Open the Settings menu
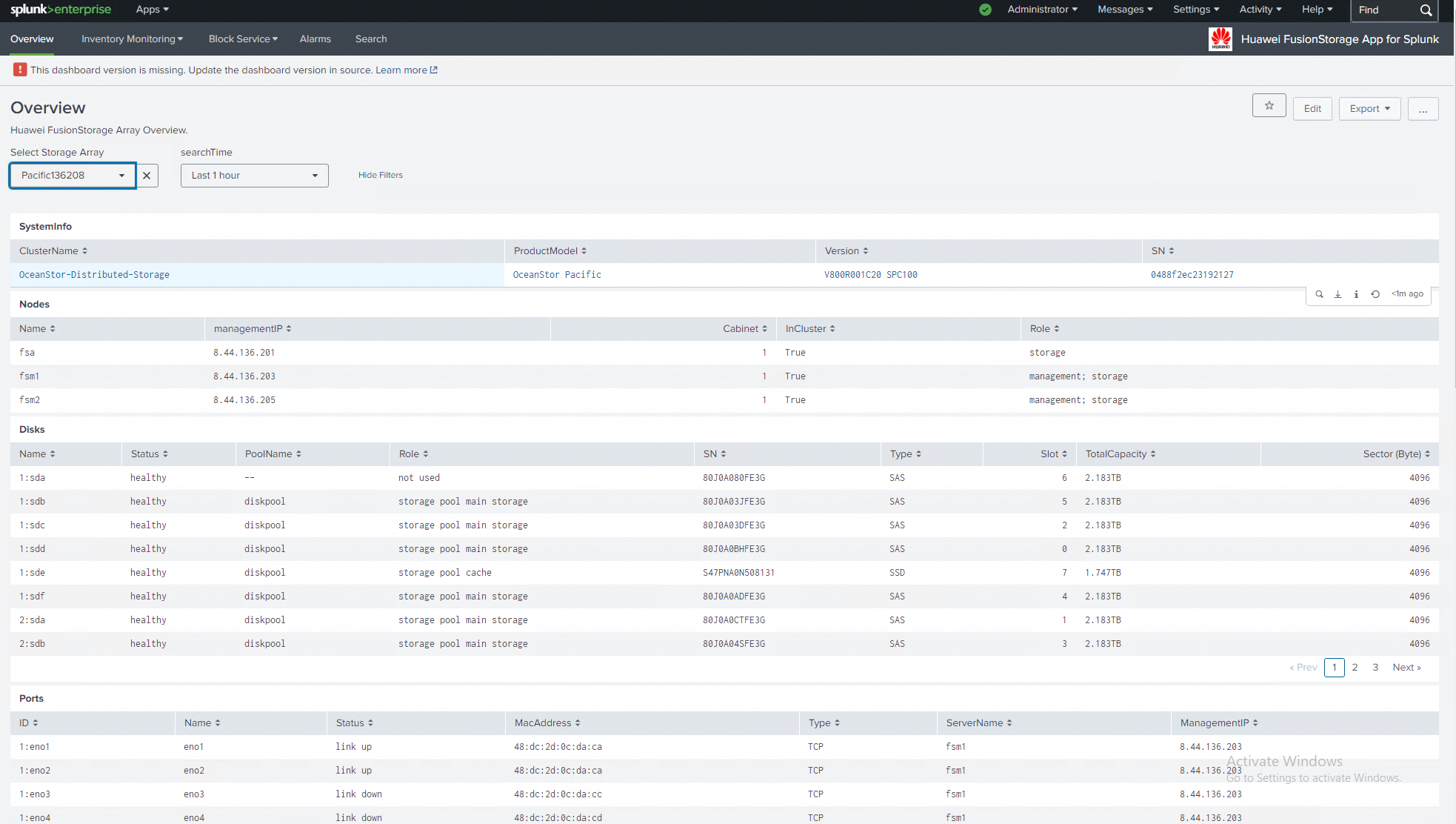The height and width of the screenshot is (824, 1456). 1196,10
